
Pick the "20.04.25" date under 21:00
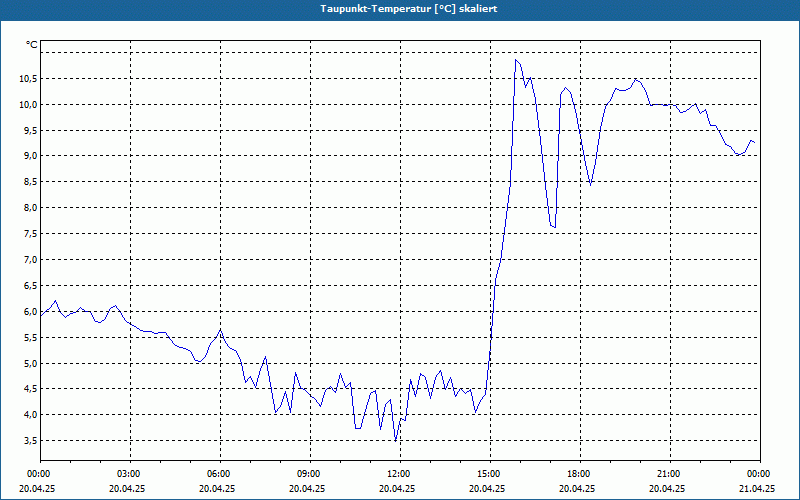pos(667,488)
